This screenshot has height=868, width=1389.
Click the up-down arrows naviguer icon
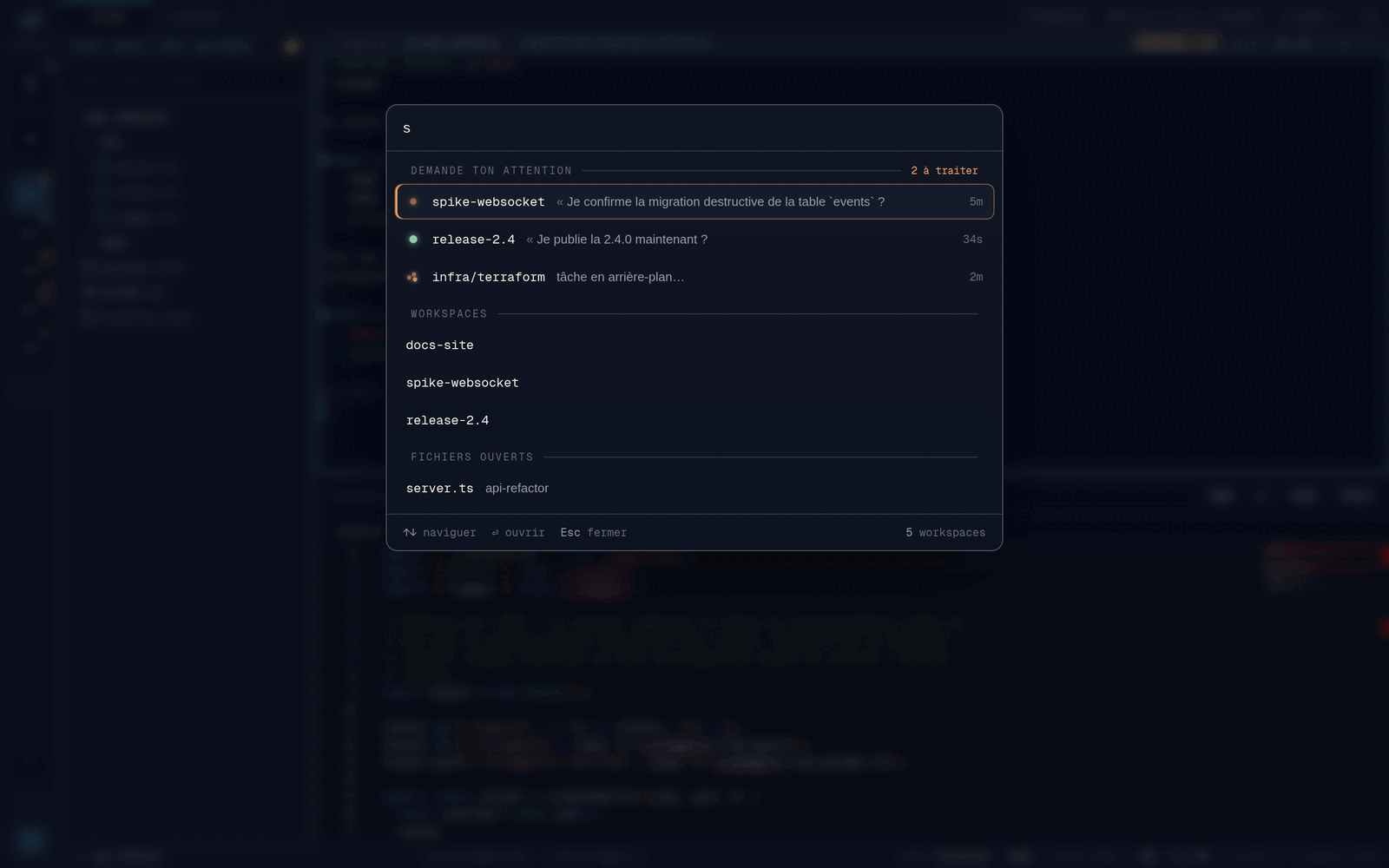tap(410, 532)
